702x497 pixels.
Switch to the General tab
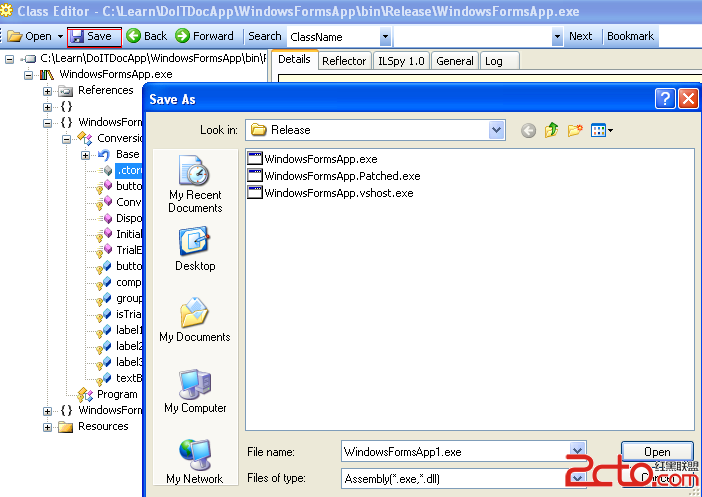454,61
